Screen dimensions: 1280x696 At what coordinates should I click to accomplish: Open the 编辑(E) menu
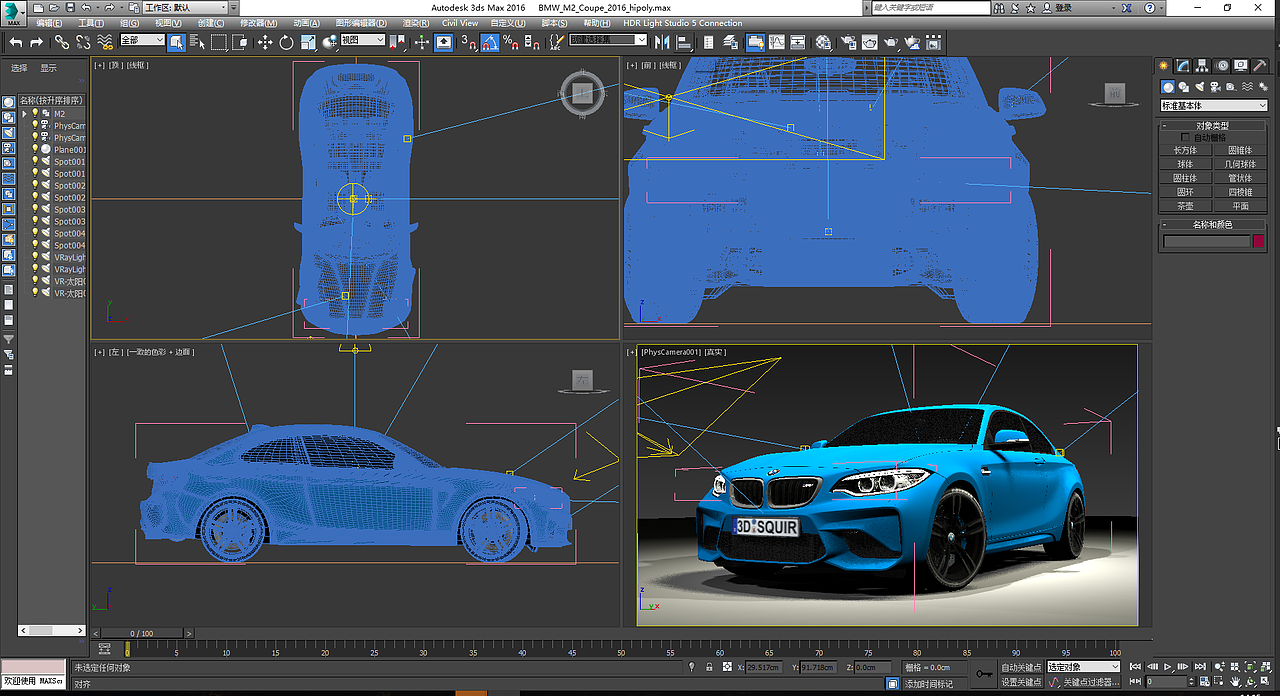pos(47,23)
